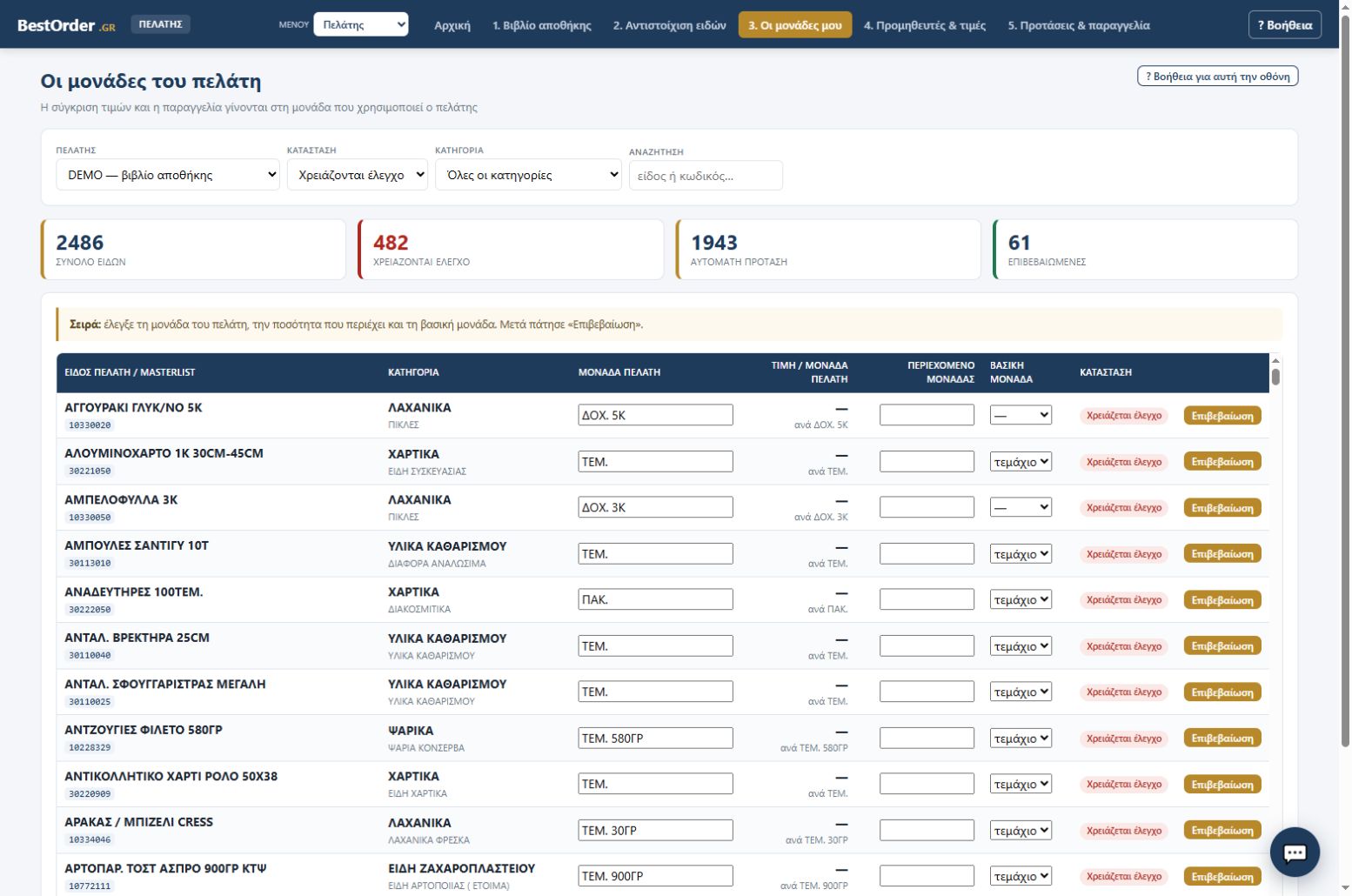Click Επιβεβαίωση for ΑΜΠΟΥΛΕΣ ΣΑΝΤΙΓΥ 10Τ

[x=1222, y=554]
